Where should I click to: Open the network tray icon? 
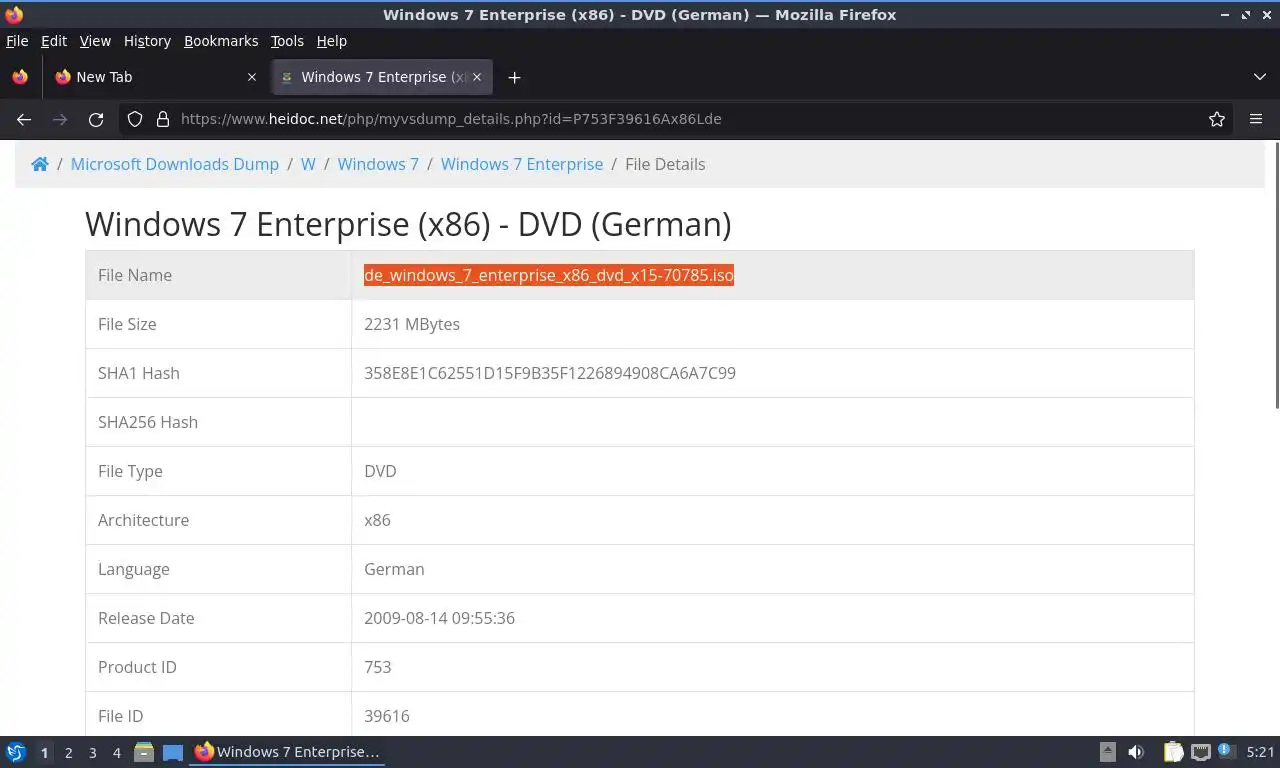point(1201,752)
